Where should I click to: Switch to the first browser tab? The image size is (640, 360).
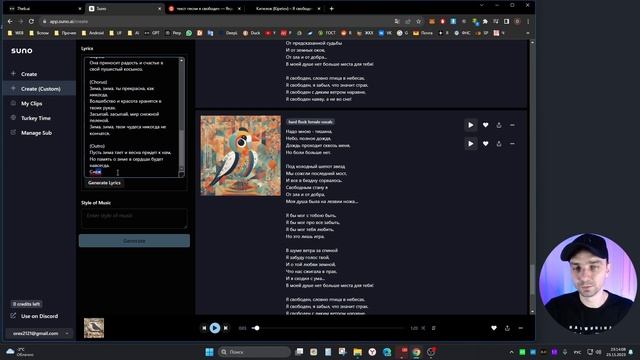44,9
